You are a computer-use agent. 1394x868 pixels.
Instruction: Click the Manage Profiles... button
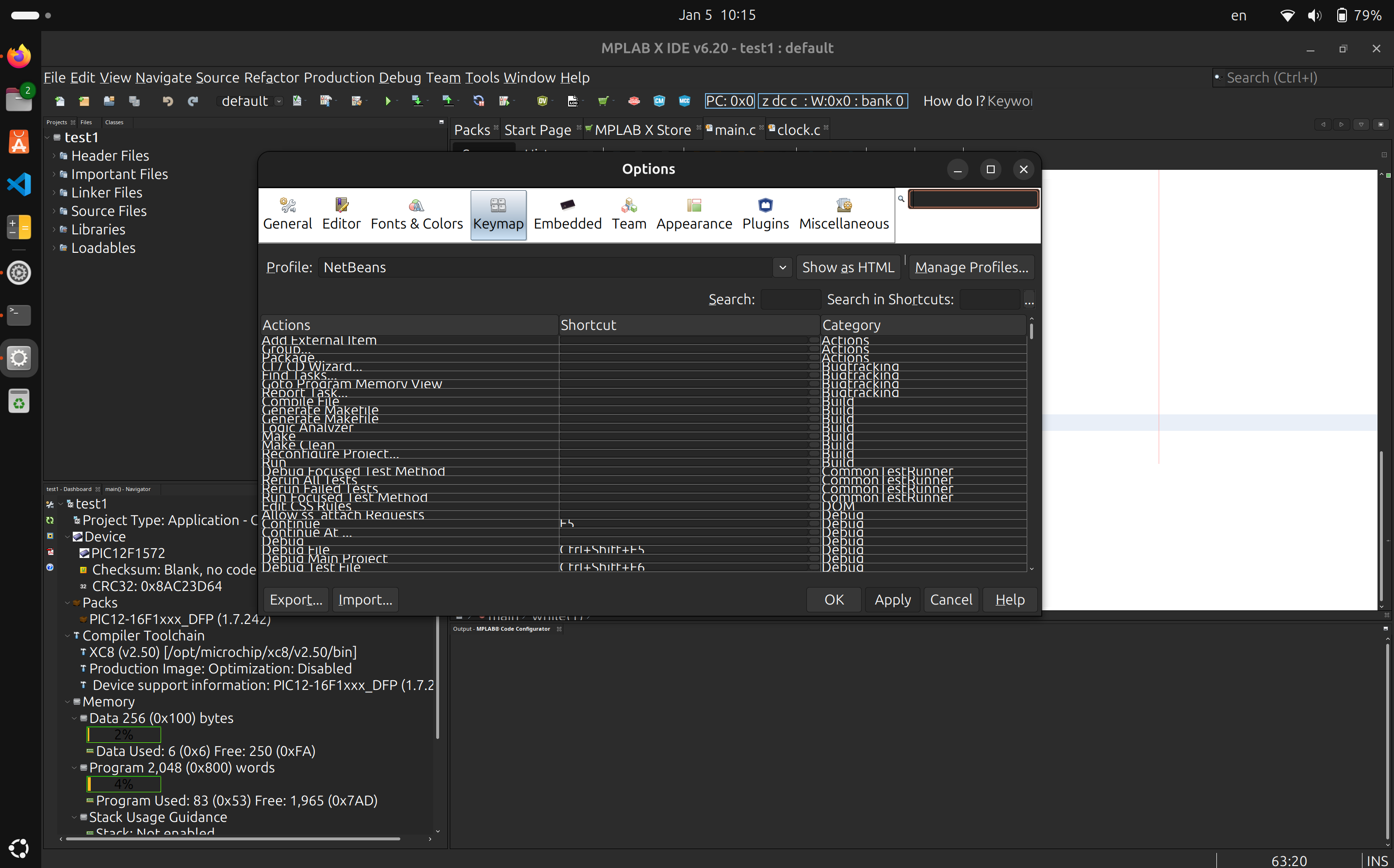click(971, 267)
